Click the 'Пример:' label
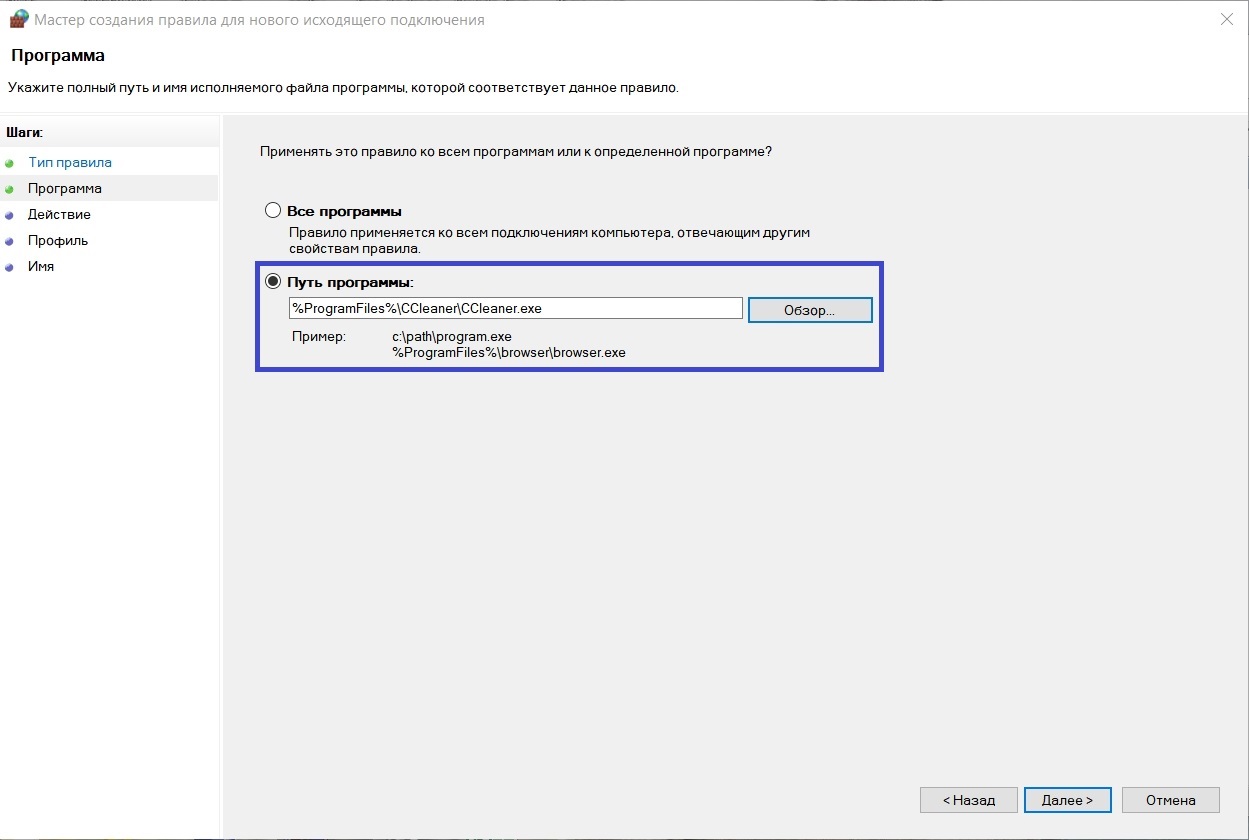Viewport: 1249px width, 840px height. [x=319, y=337]
